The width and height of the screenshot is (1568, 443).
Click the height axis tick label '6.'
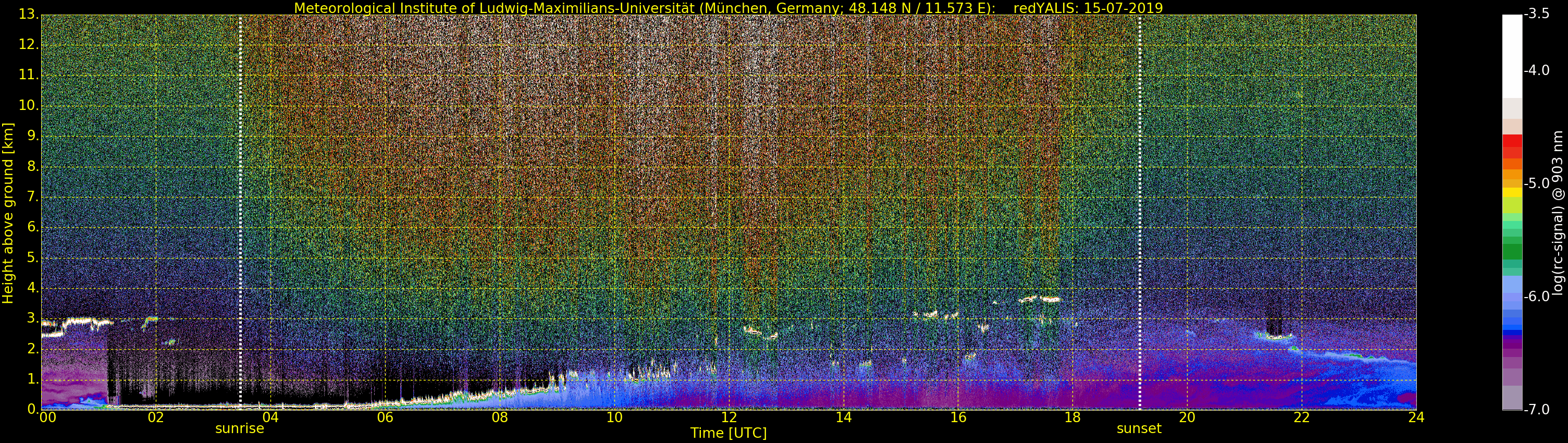33,227
